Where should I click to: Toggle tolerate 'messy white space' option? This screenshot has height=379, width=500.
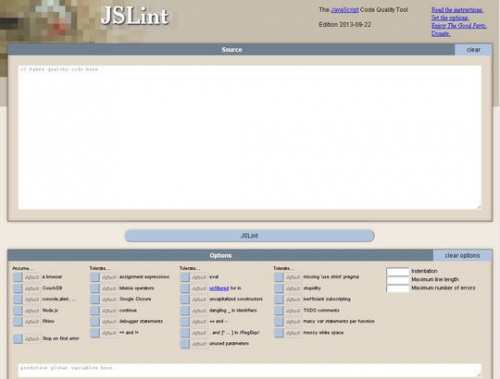pyautogui.click(x=279, y=333)
